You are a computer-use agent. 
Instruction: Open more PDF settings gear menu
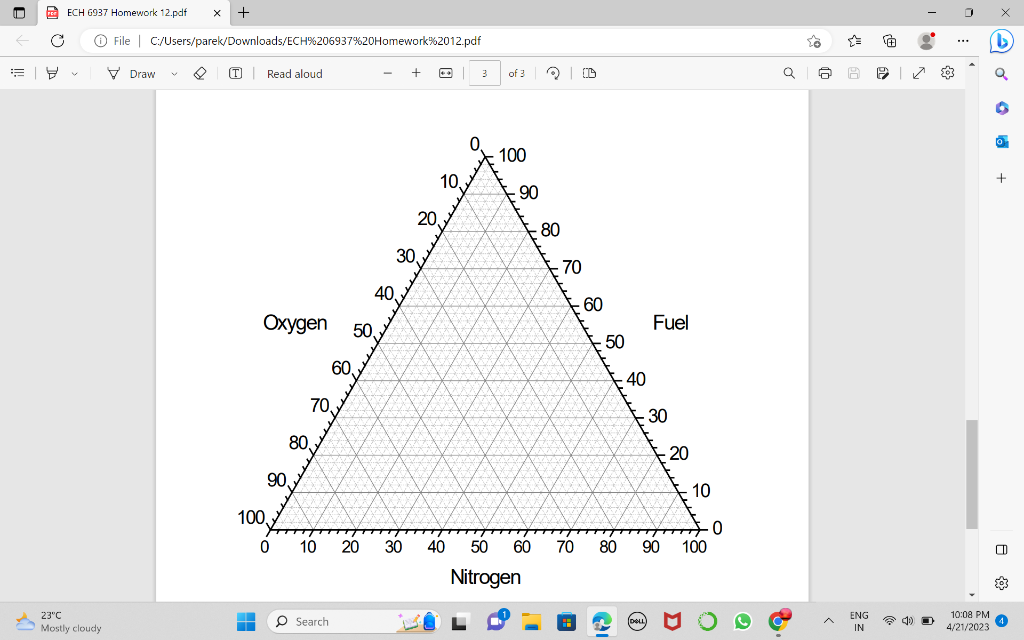pyautogui.click(x=945, y=72)
